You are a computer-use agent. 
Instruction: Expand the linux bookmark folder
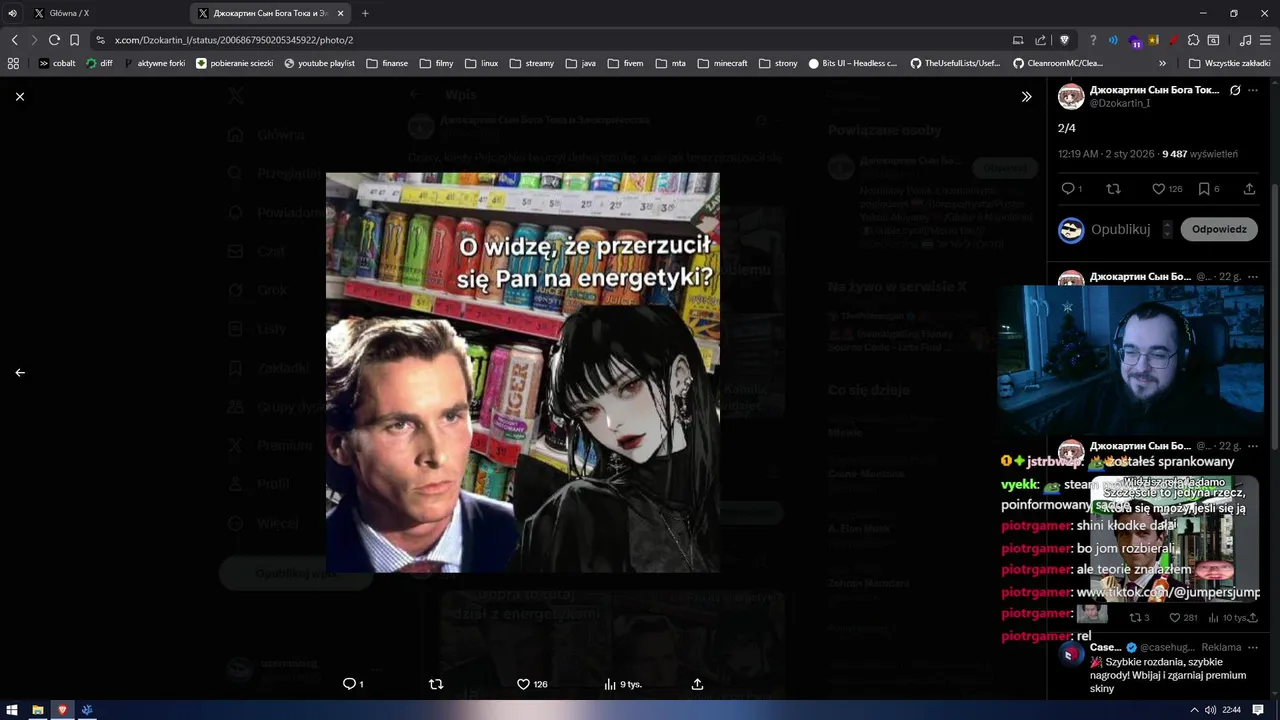point(481,63)
